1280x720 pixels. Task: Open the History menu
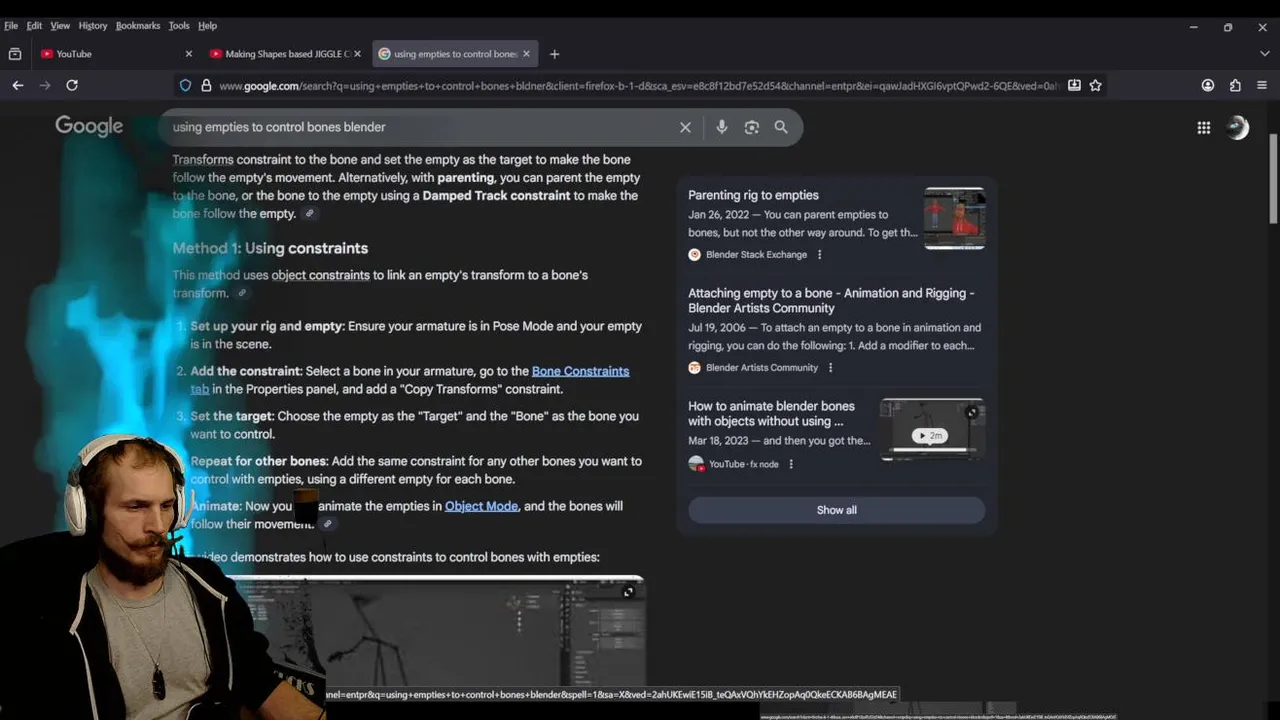pos(92,25)
